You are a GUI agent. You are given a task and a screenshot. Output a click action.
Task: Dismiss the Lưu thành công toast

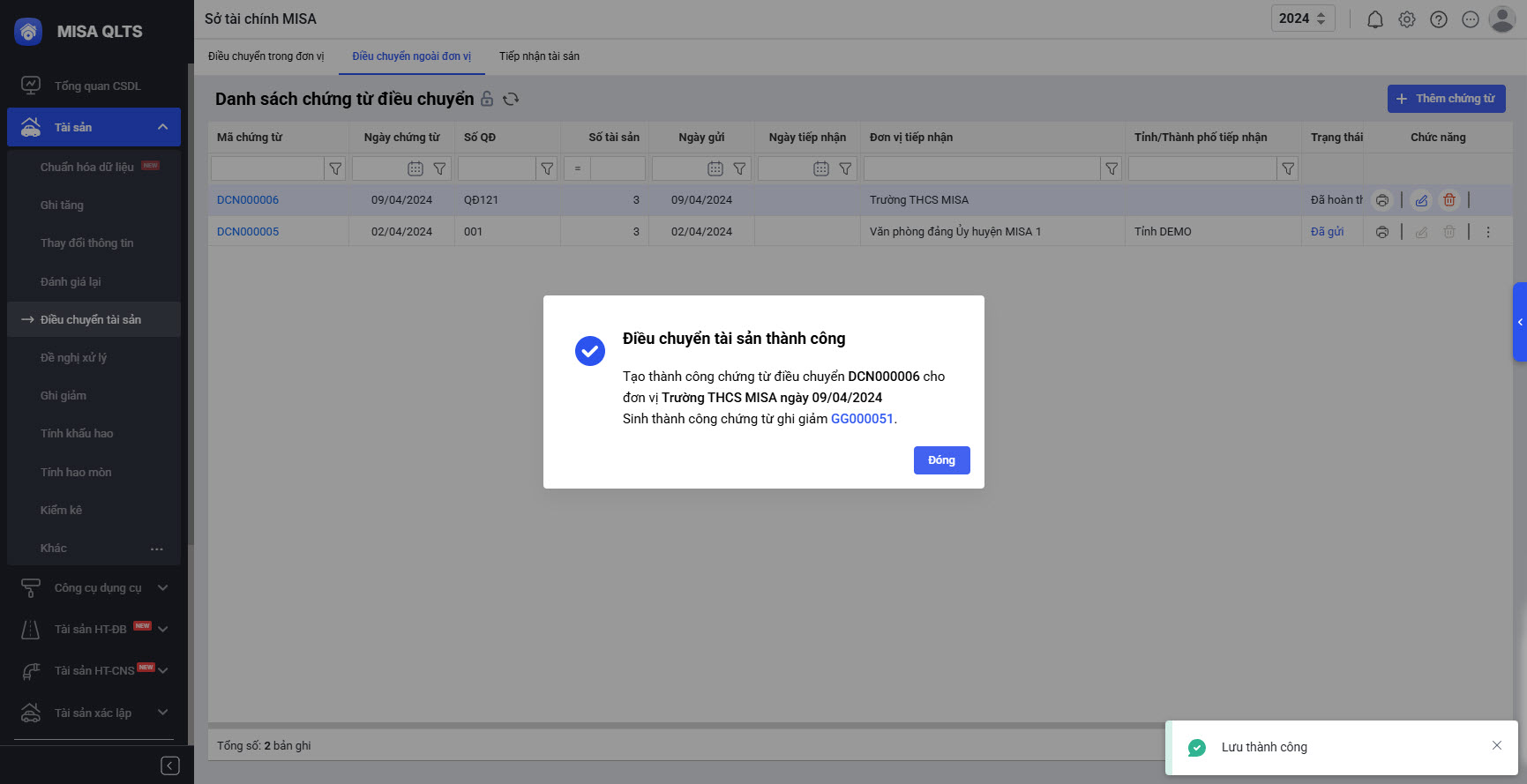point(1497,745)
